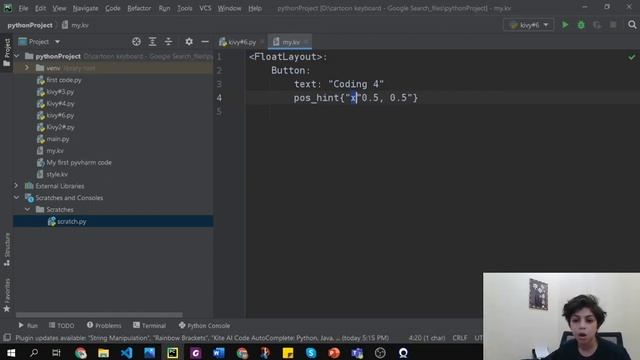Open the File menu

pyautogui.click(x=23, y=8)
